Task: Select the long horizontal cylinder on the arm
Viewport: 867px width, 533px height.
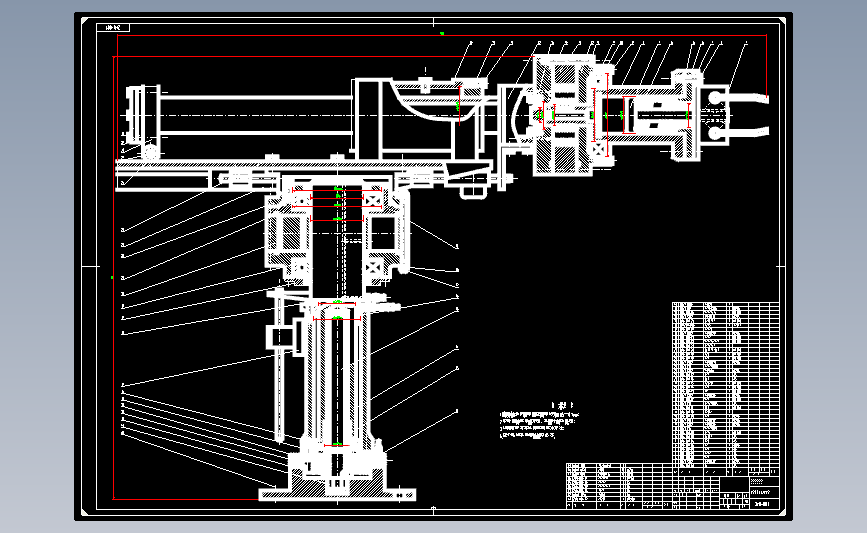Action: pos(255,115)
